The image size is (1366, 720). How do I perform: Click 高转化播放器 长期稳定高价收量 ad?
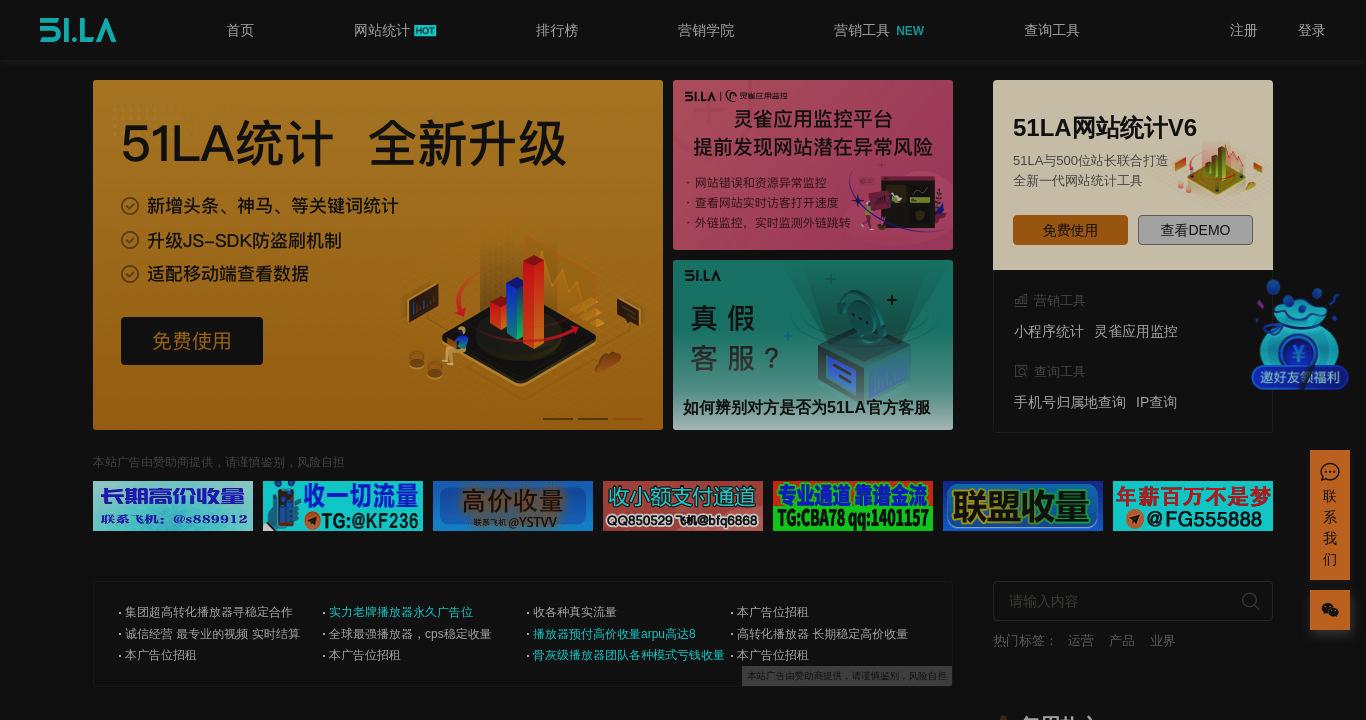coord(822,634)
